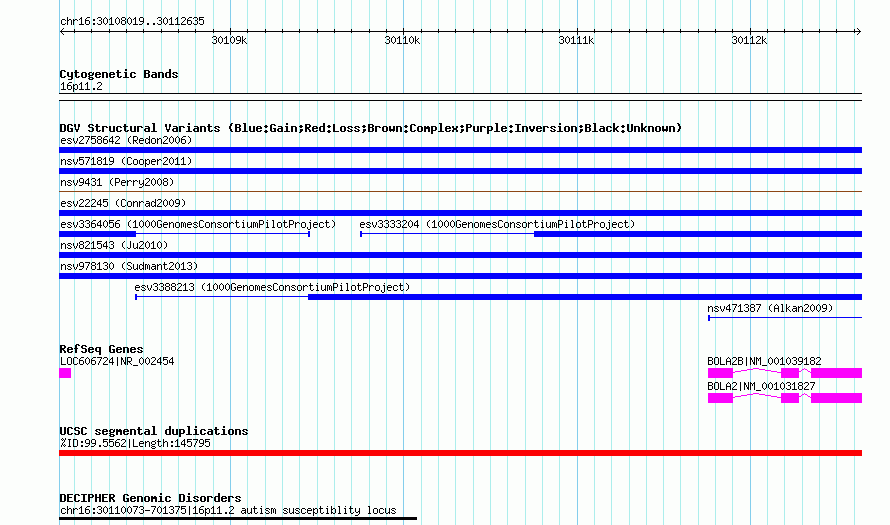The height and width of the screenshot is (525, 890).
Task: Open variant esv2758642 (Redon2006) label
Action: pos(126,140)
